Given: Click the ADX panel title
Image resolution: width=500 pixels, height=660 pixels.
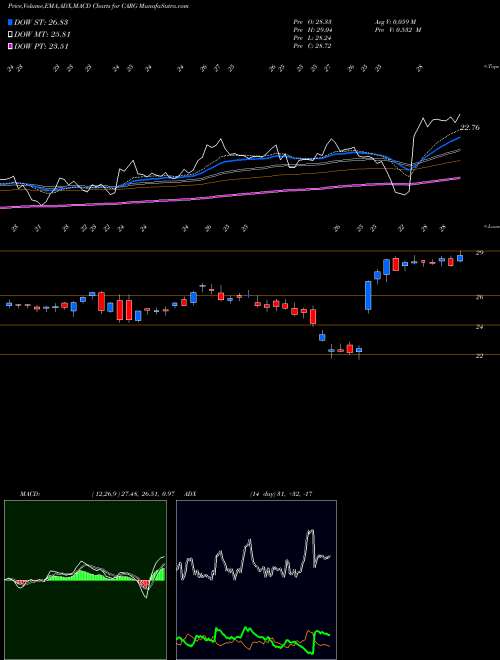Looking at the screenshot, I should [x=191, y=493].
